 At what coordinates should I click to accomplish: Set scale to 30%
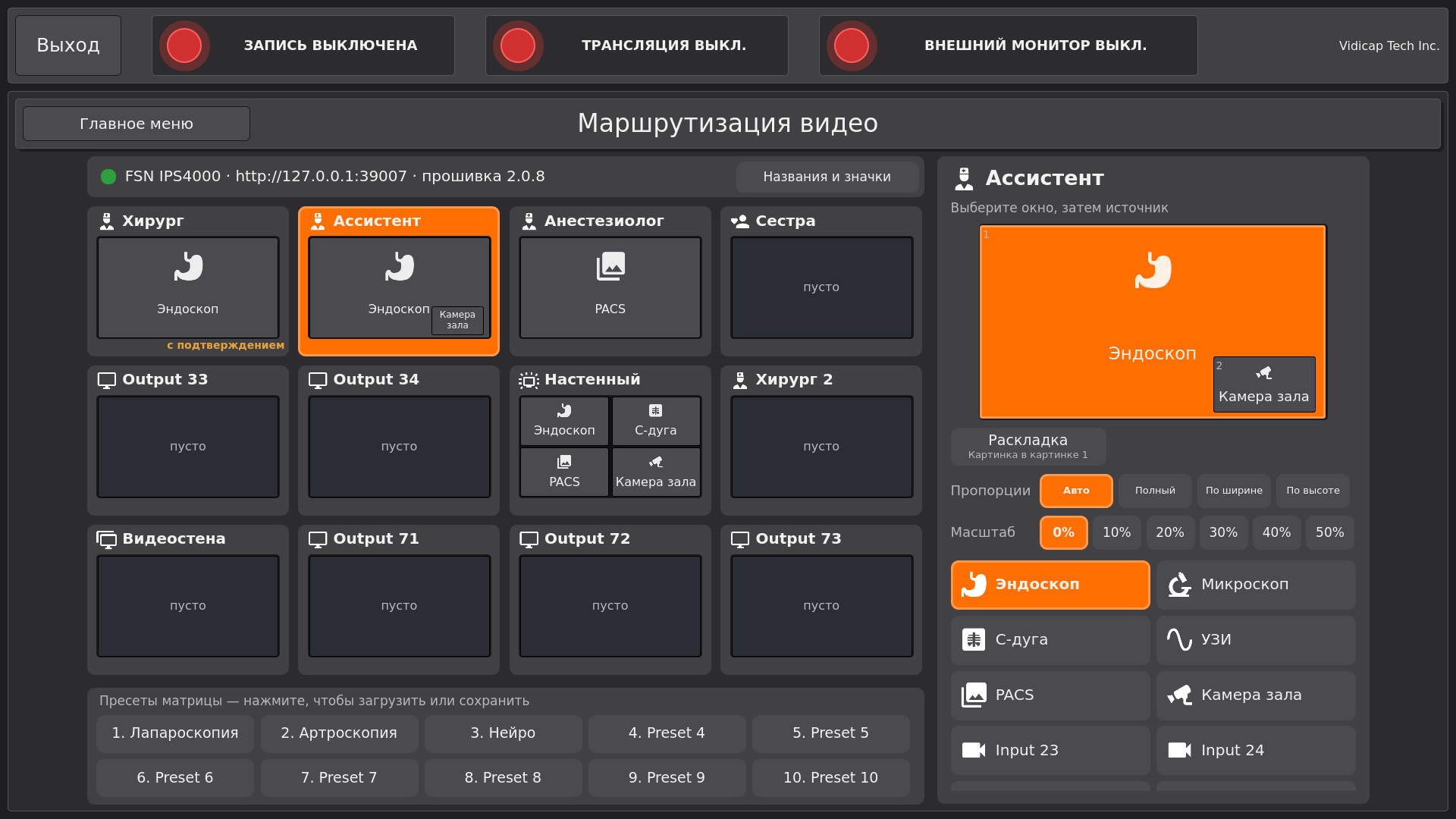[1223, 532]
